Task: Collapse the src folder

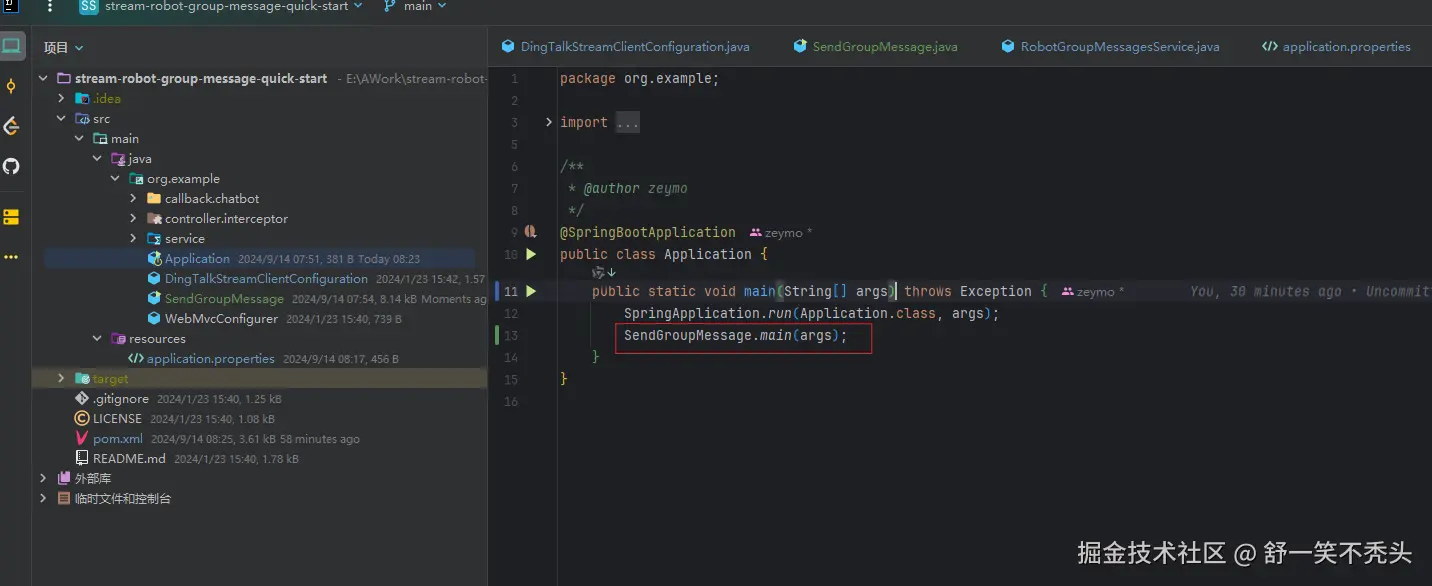Action: 61,118
